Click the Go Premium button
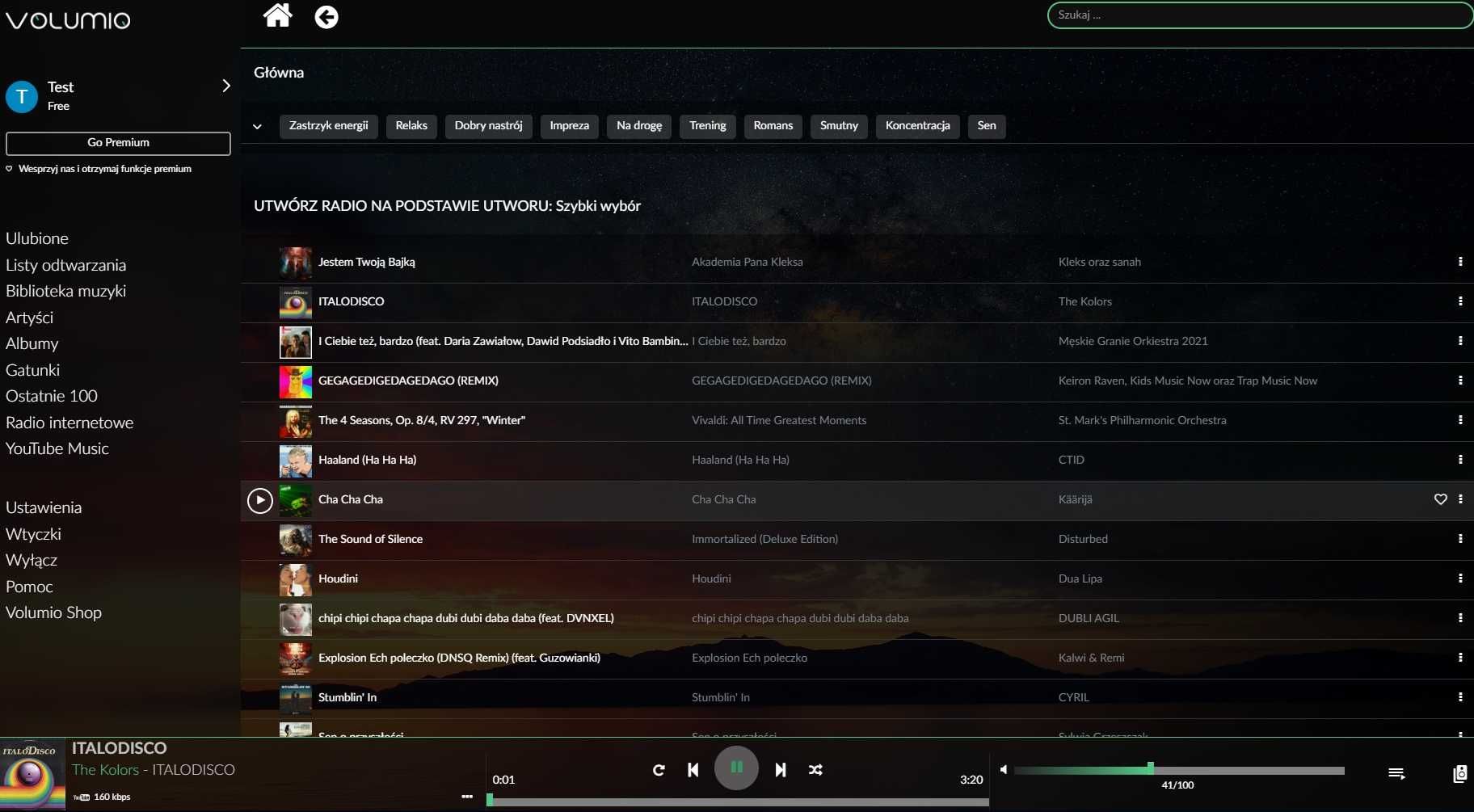This screenshot has width=1474, height=812. (118, 143)
